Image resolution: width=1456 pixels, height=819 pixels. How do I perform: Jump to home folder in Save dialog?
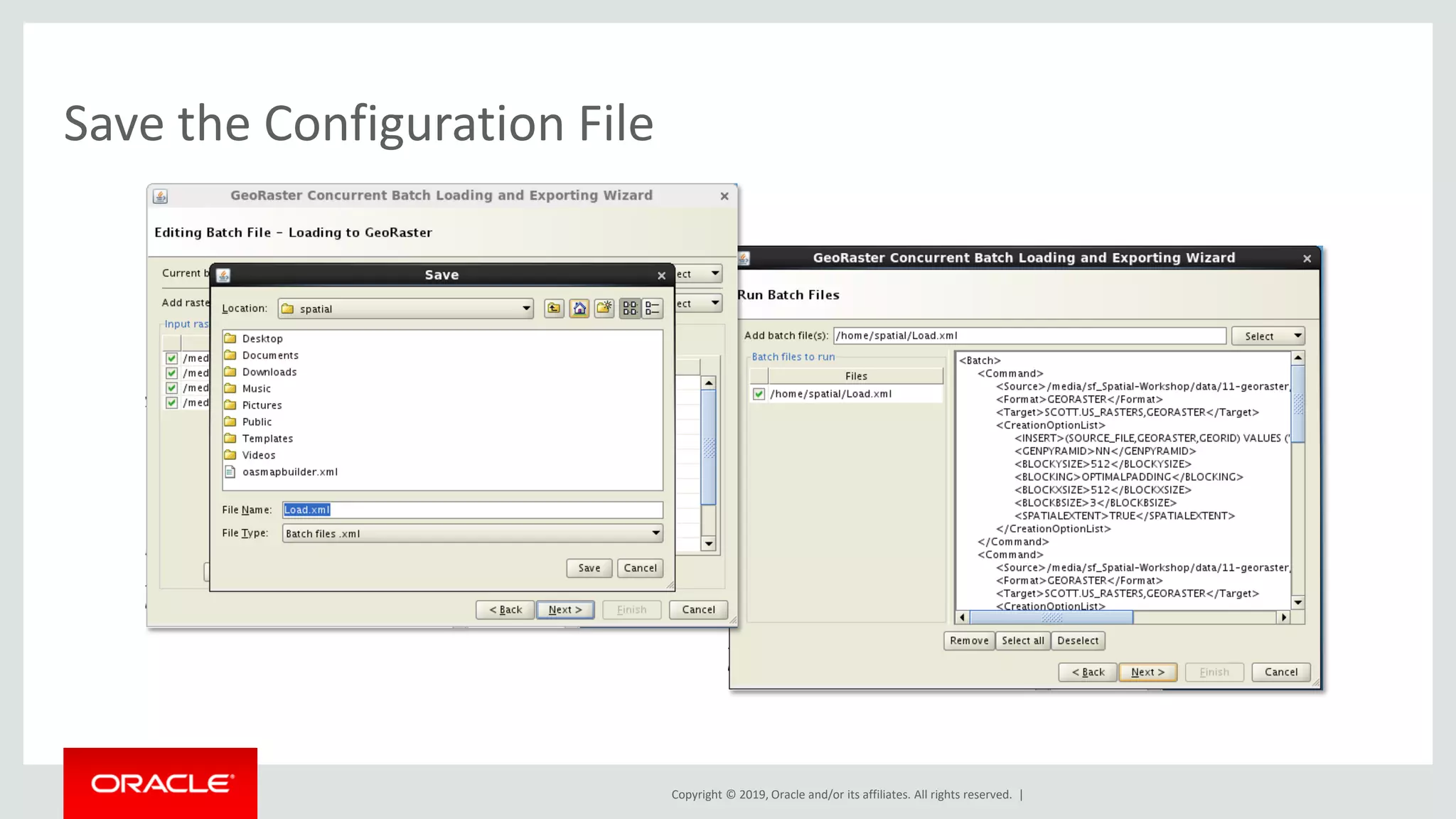[579, 308]
